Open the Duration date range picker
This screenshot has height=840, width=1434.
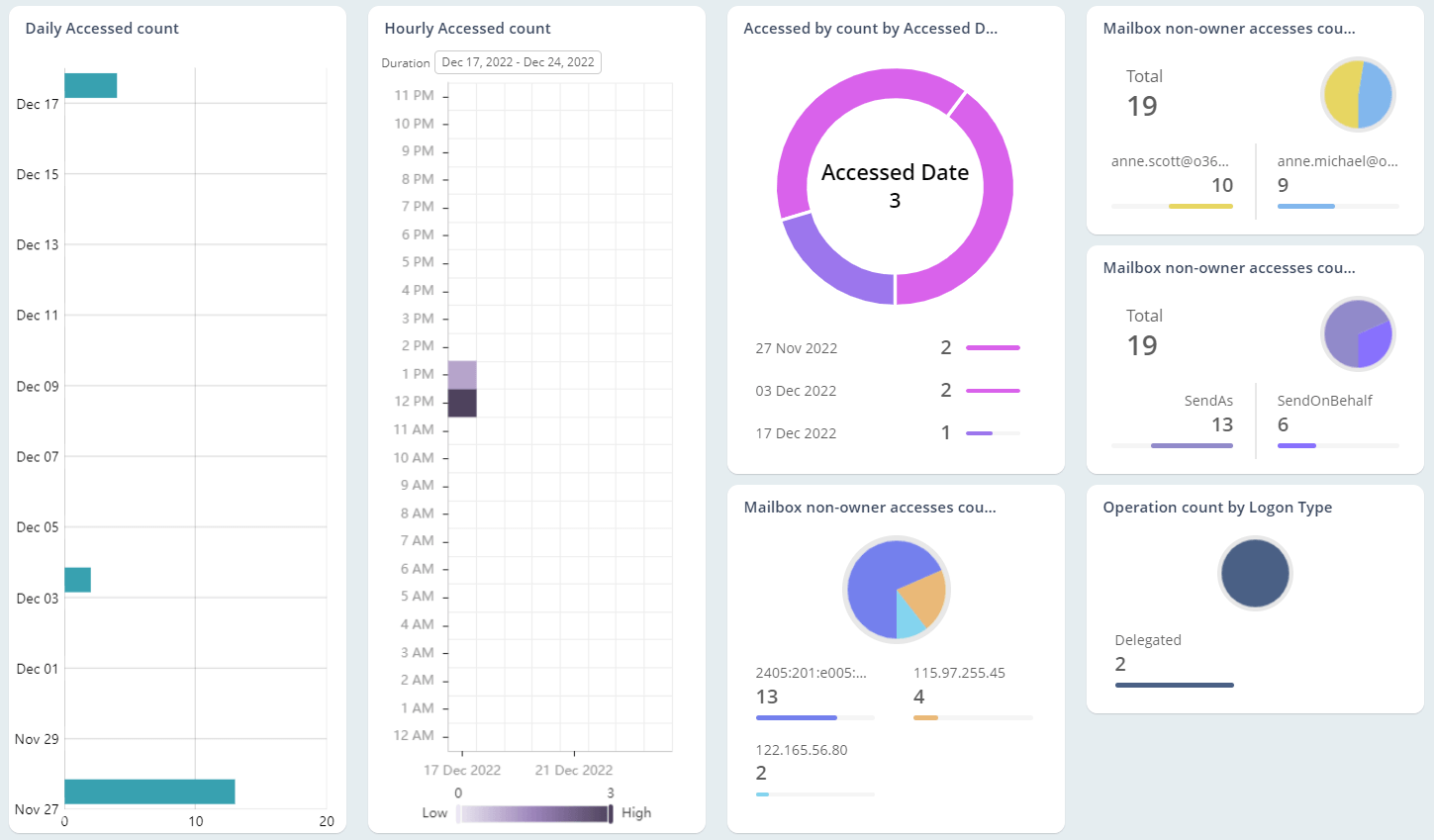518,62
